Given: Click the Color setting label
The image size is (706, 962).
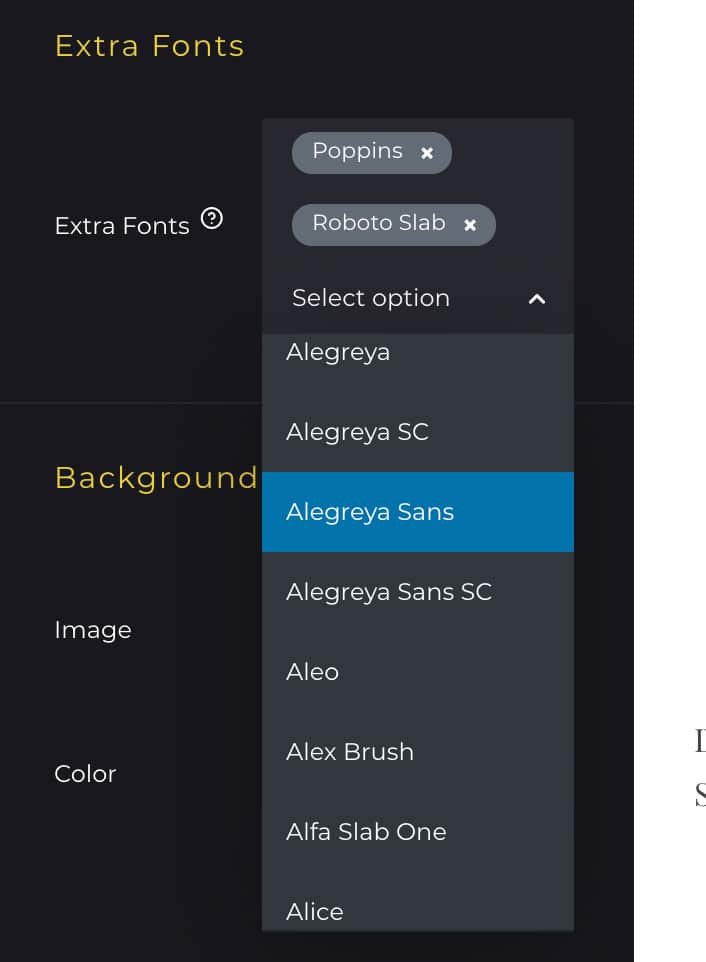Looking at the screenshot, I should click(x=85, y=774).
